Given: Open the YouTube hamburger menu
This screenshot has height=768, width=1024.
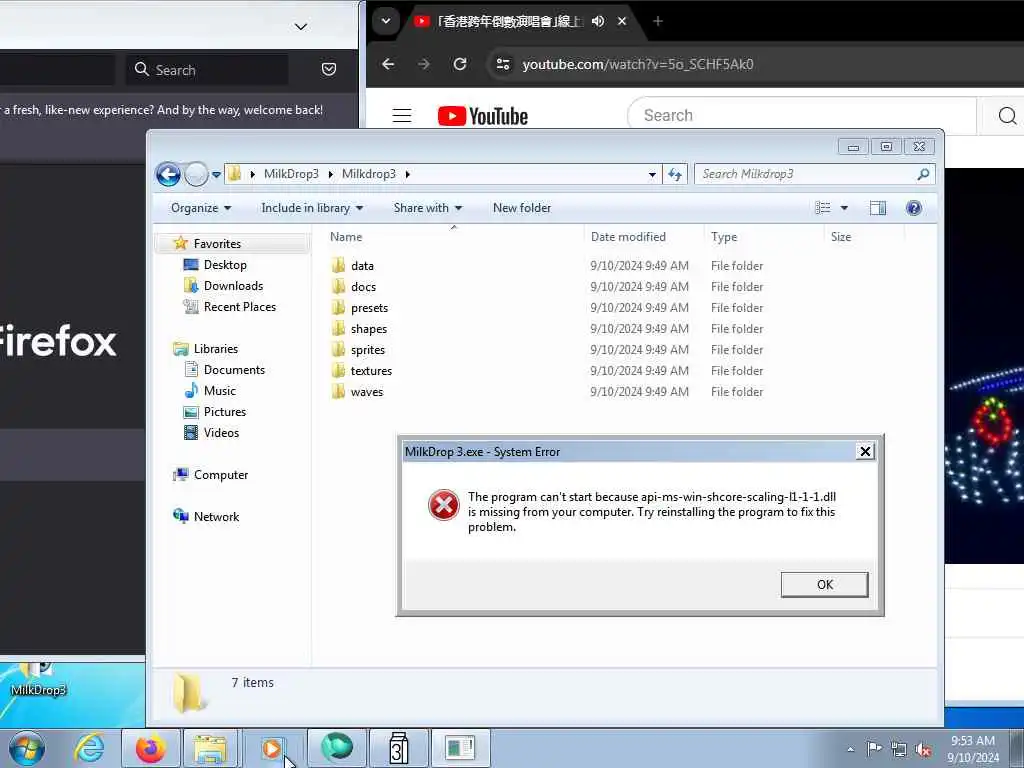Looking at the screenshot, I should click(x=402, y=116).
